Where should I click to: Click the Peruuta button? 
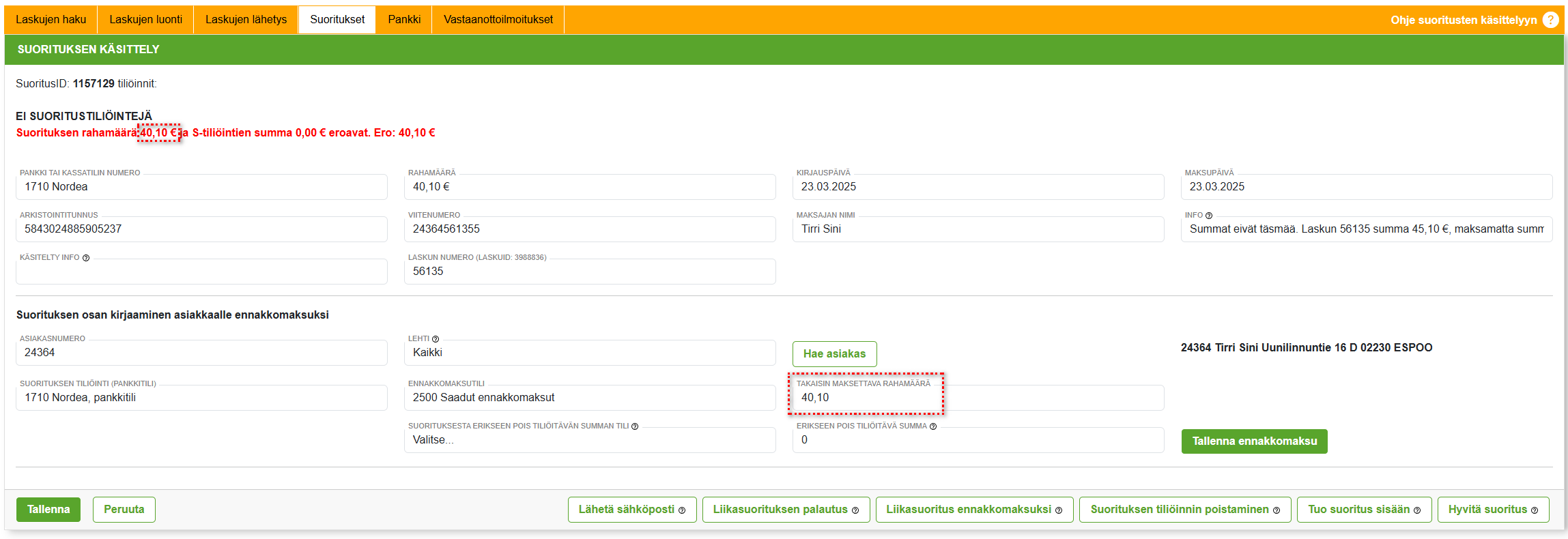124,510
